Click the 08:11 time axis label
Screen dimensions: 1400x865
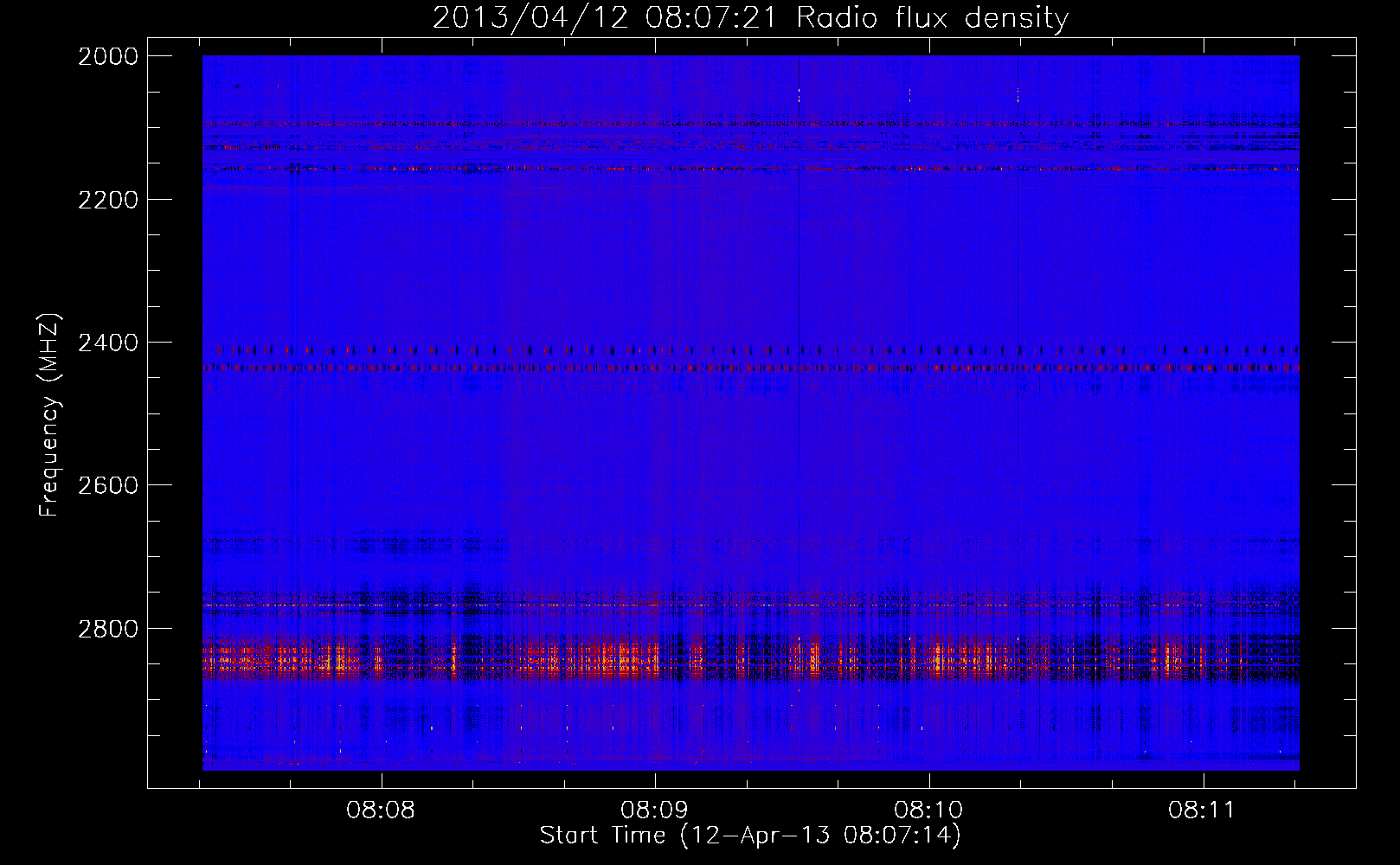1202,811
